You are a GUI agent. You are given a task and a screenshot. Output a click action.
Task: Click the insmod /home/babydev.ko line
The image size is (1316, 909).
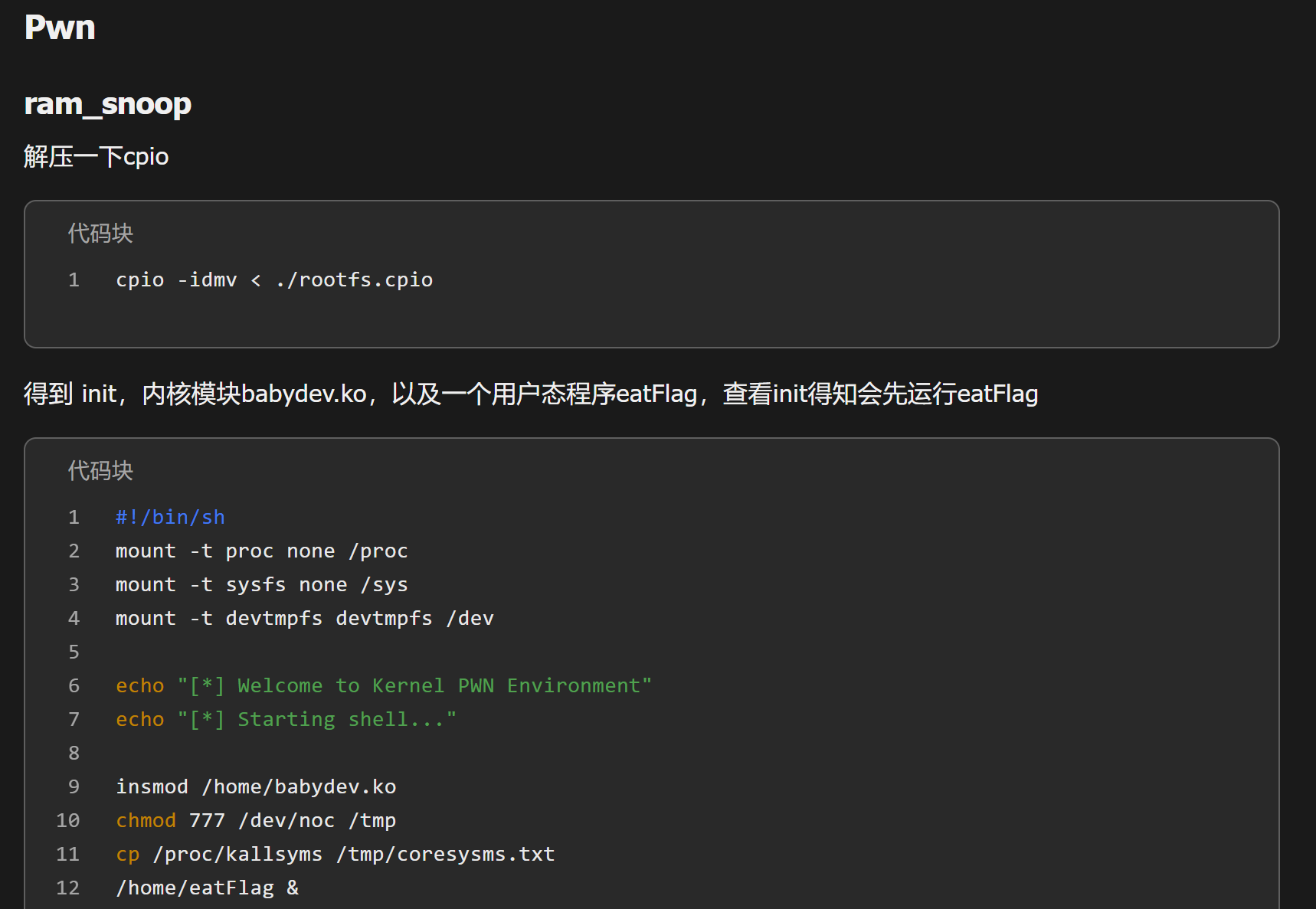pyautogui.click(x=256, y=786)
